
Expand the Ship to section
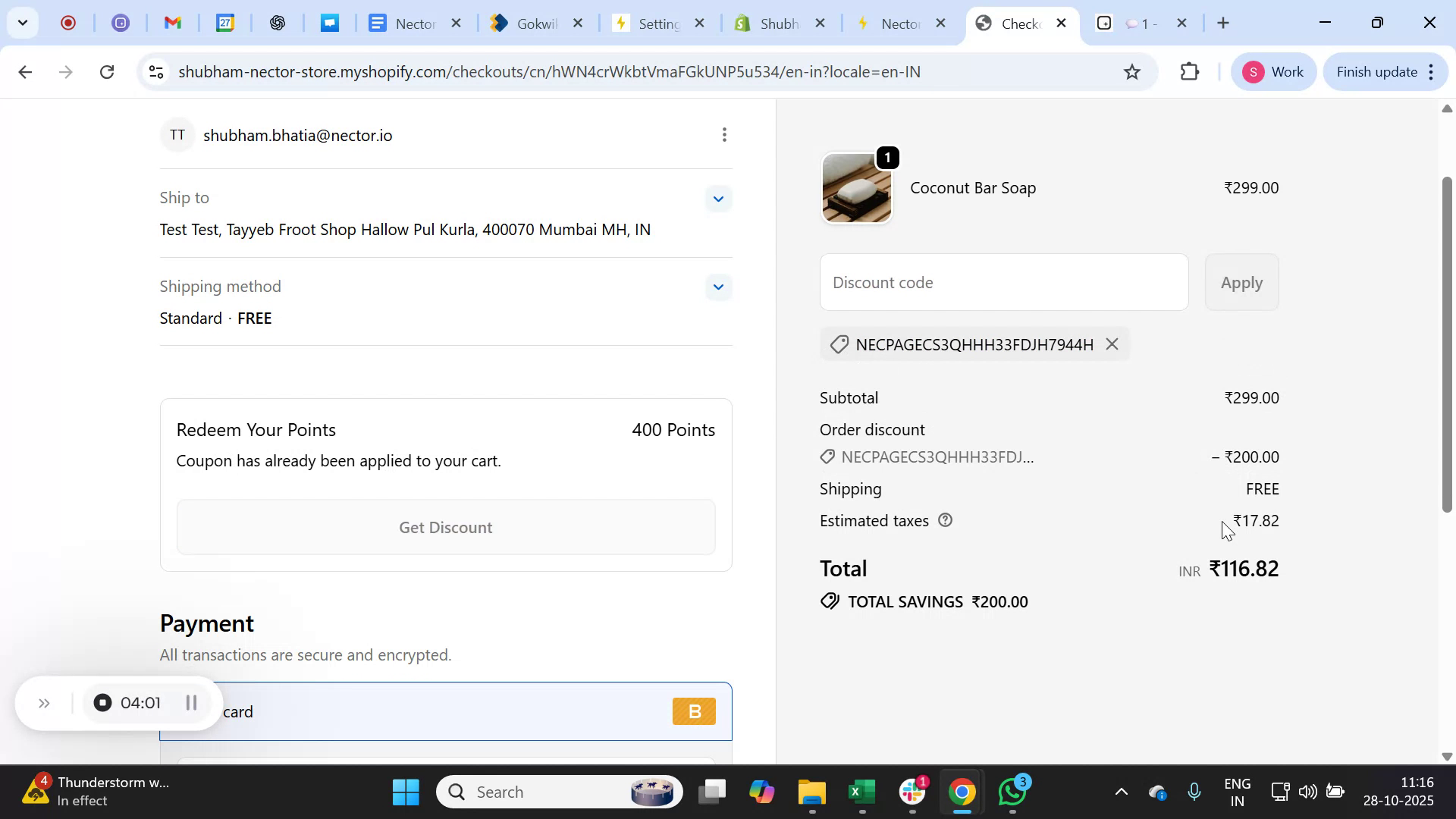pyautogui.click(x=717, y=198)
